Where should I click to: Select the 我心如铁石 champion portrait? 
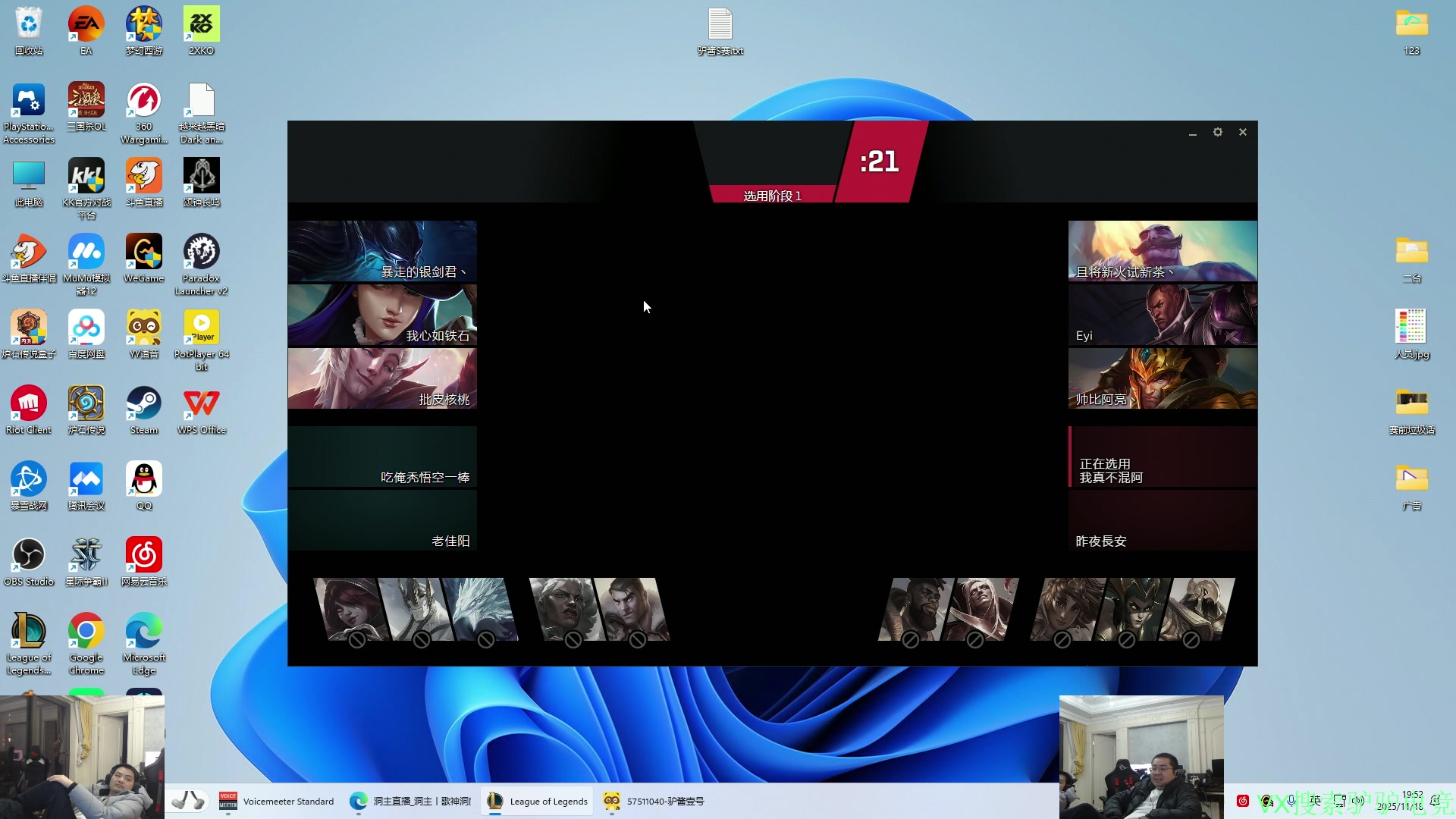382,315
